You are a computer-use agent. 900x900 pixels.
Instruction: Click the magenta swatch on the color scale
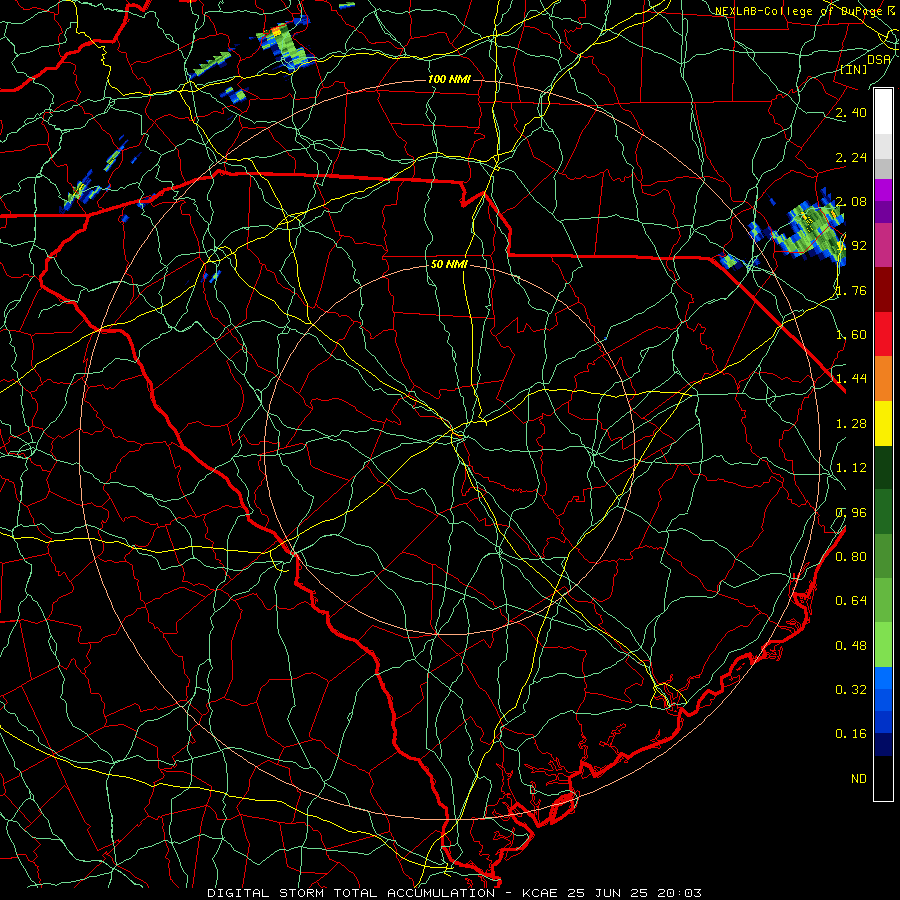[883, 190]
